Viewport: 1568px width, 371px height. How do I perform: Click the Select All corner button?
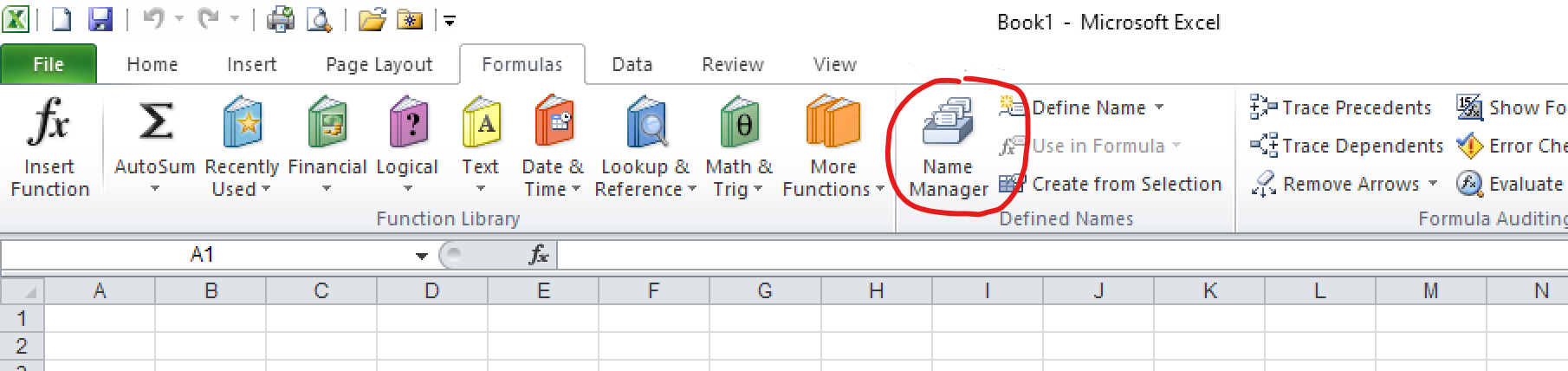click(23, 291)
